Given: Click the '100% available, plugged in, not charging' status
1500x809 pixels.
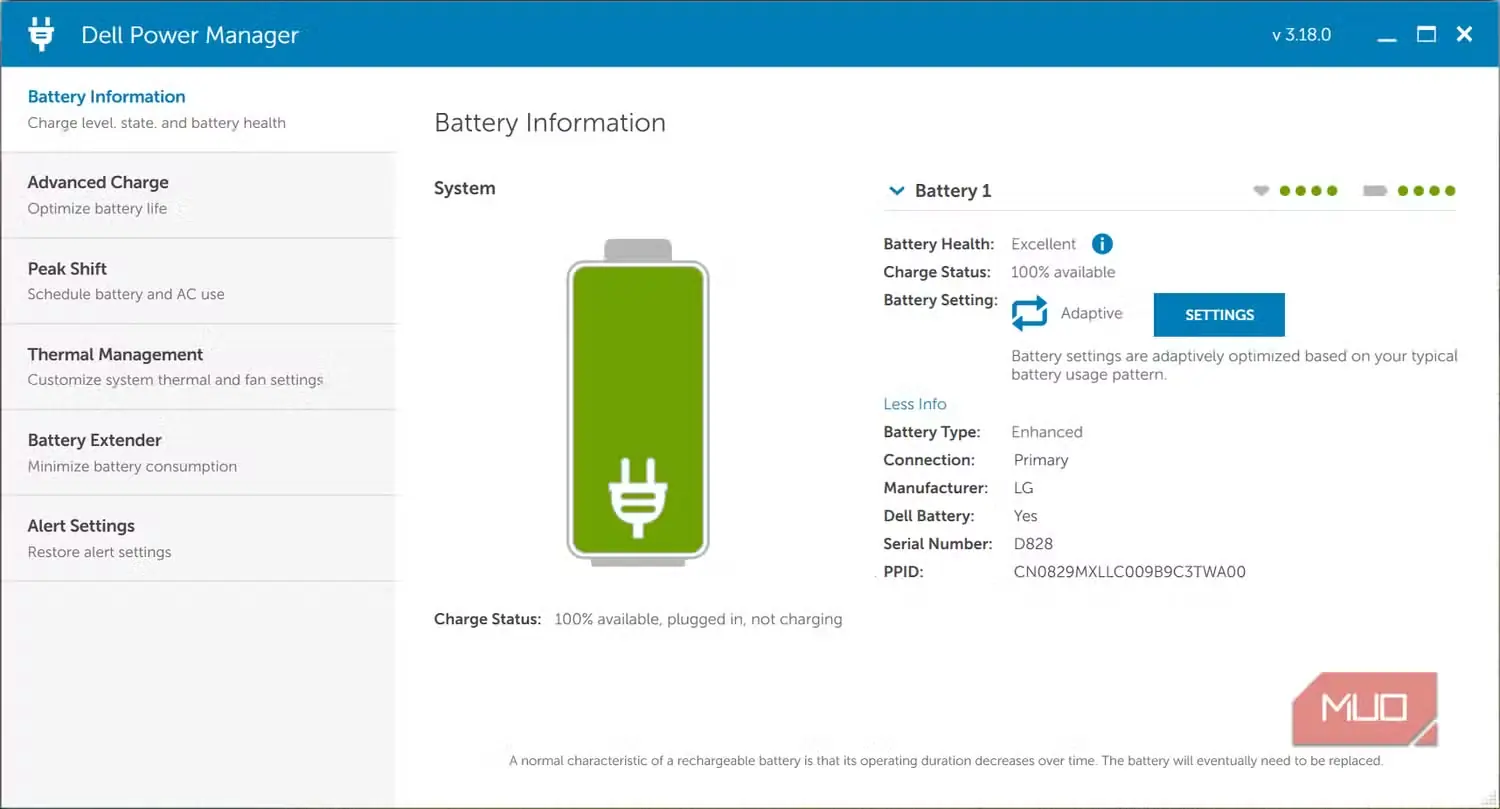Looking at the screenshot, I should coord(698,619).
